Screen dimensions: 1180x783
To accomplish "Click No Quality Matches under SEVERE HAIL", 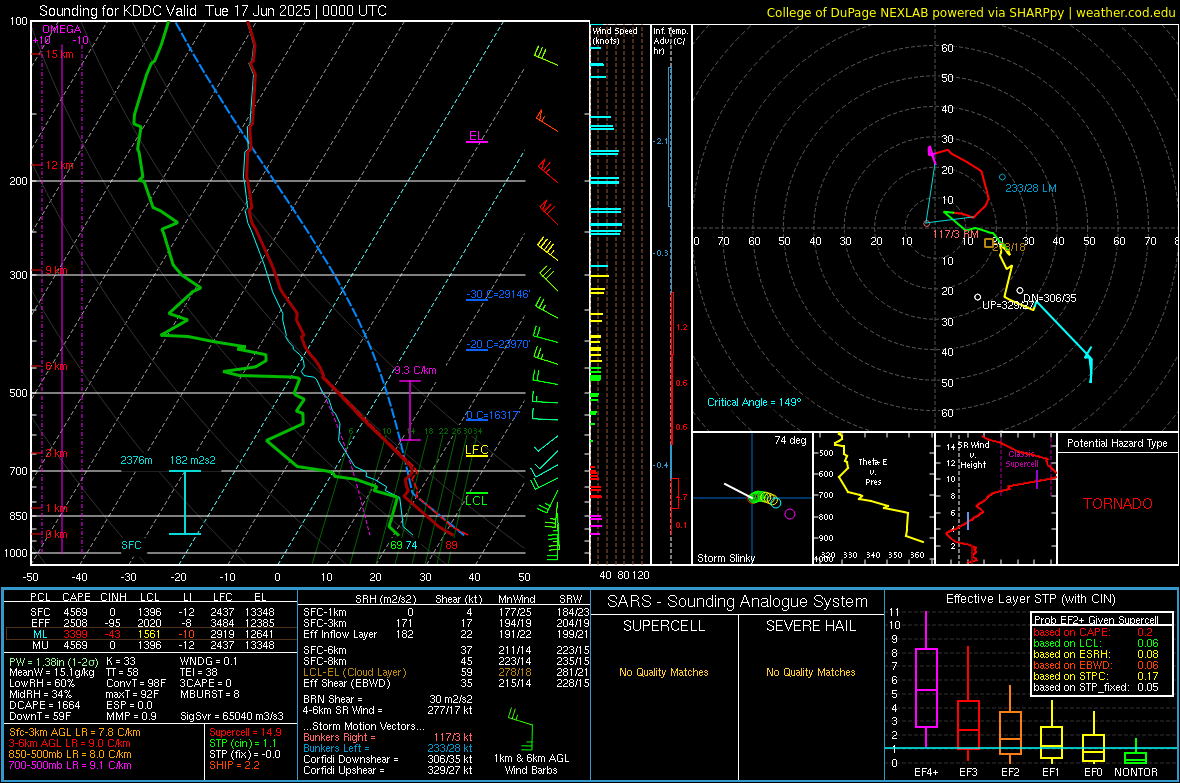I will [x=810, y=672].
